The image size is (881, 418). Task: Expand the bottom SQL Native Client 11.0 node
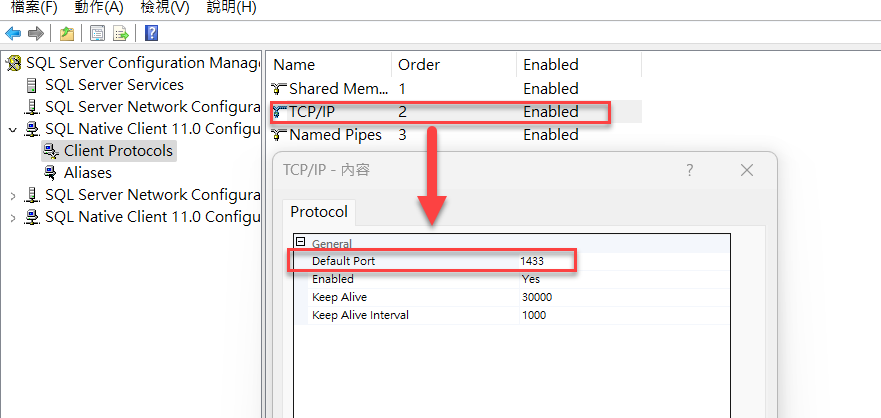(x=13, y=217)
